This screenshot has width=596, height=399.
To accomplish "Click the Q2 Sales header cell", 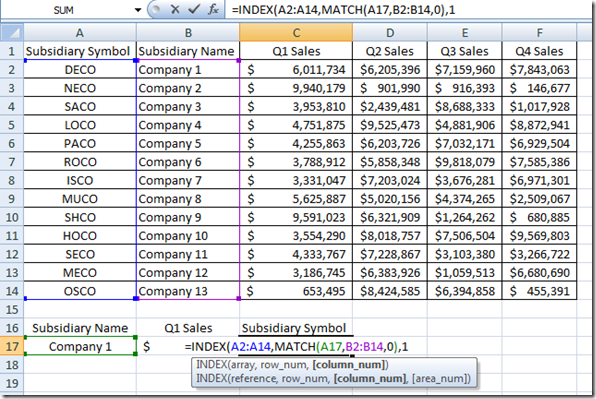I will pyautogui.click(x=390, y=51).
